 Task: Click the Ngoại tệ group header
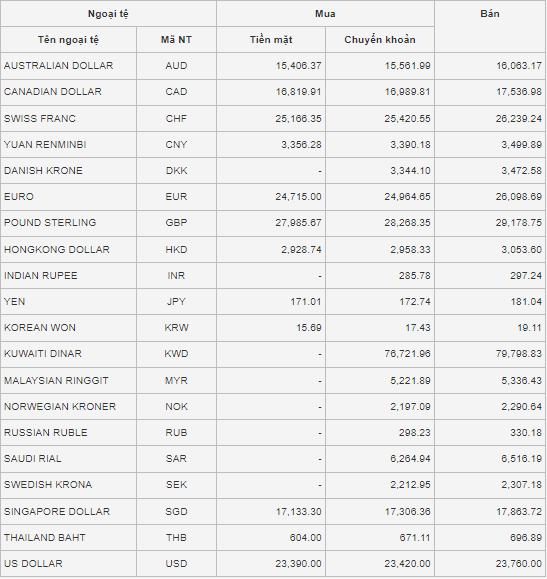coord(108,14)
